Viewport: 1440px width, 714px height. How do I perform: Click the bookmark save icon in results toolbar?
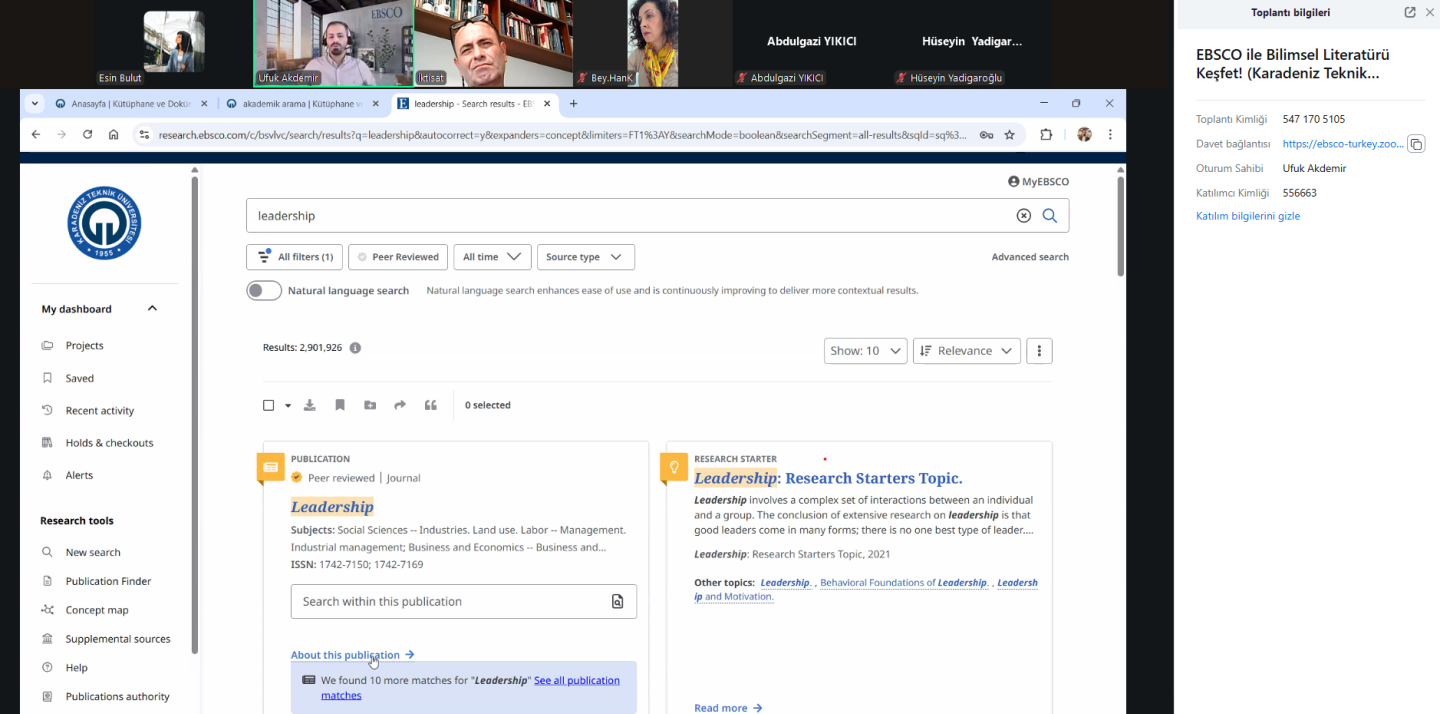tap(340, 405)
